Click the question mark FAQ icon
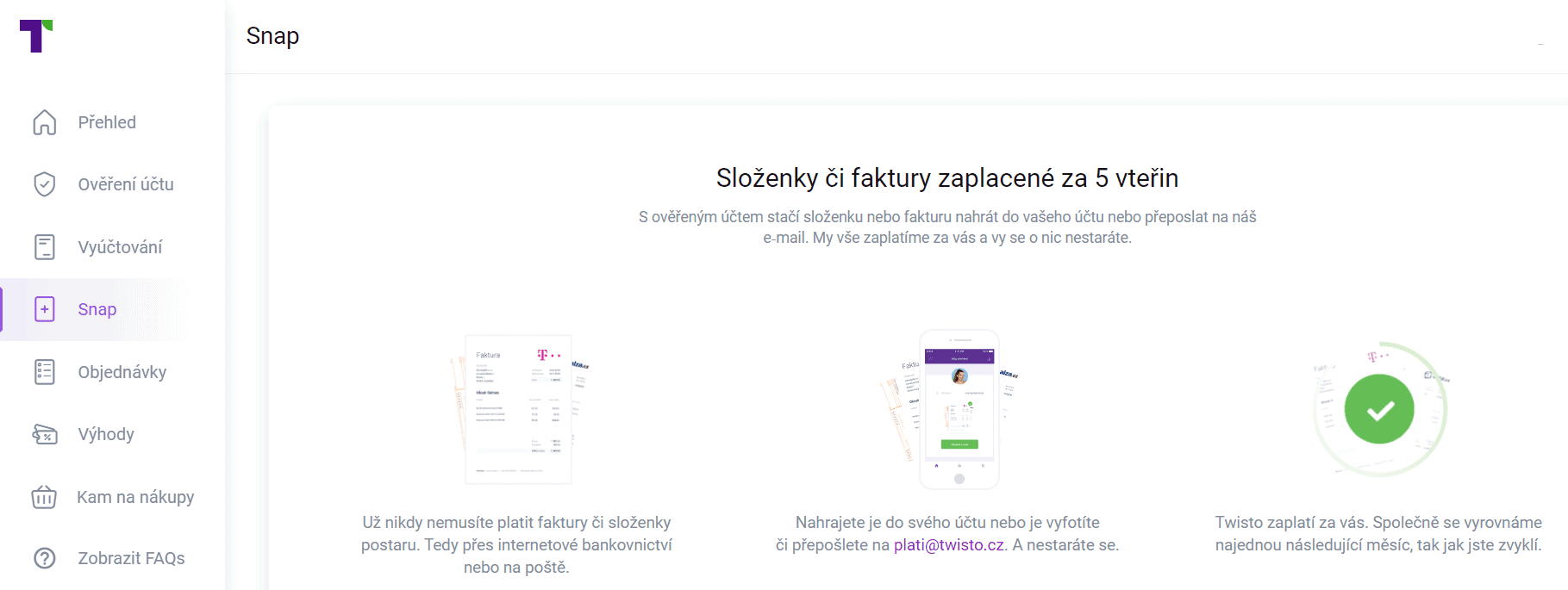Image resolution: width=1568 pixels, height=590 pixels. pos(45,558)
